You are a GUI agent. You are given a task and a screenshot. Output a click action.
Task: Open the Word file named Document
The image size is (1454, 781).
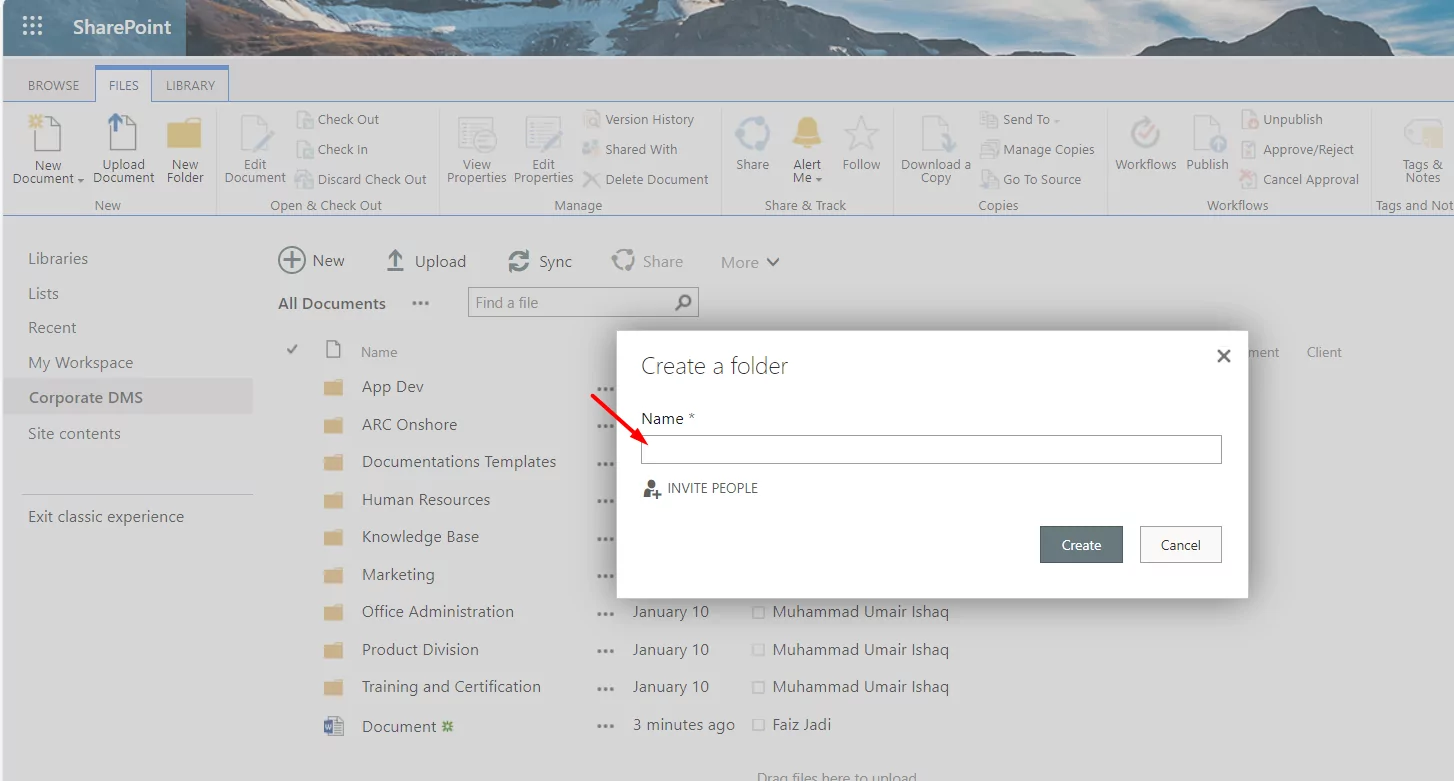pyautogui.click(x=399, y=726)
